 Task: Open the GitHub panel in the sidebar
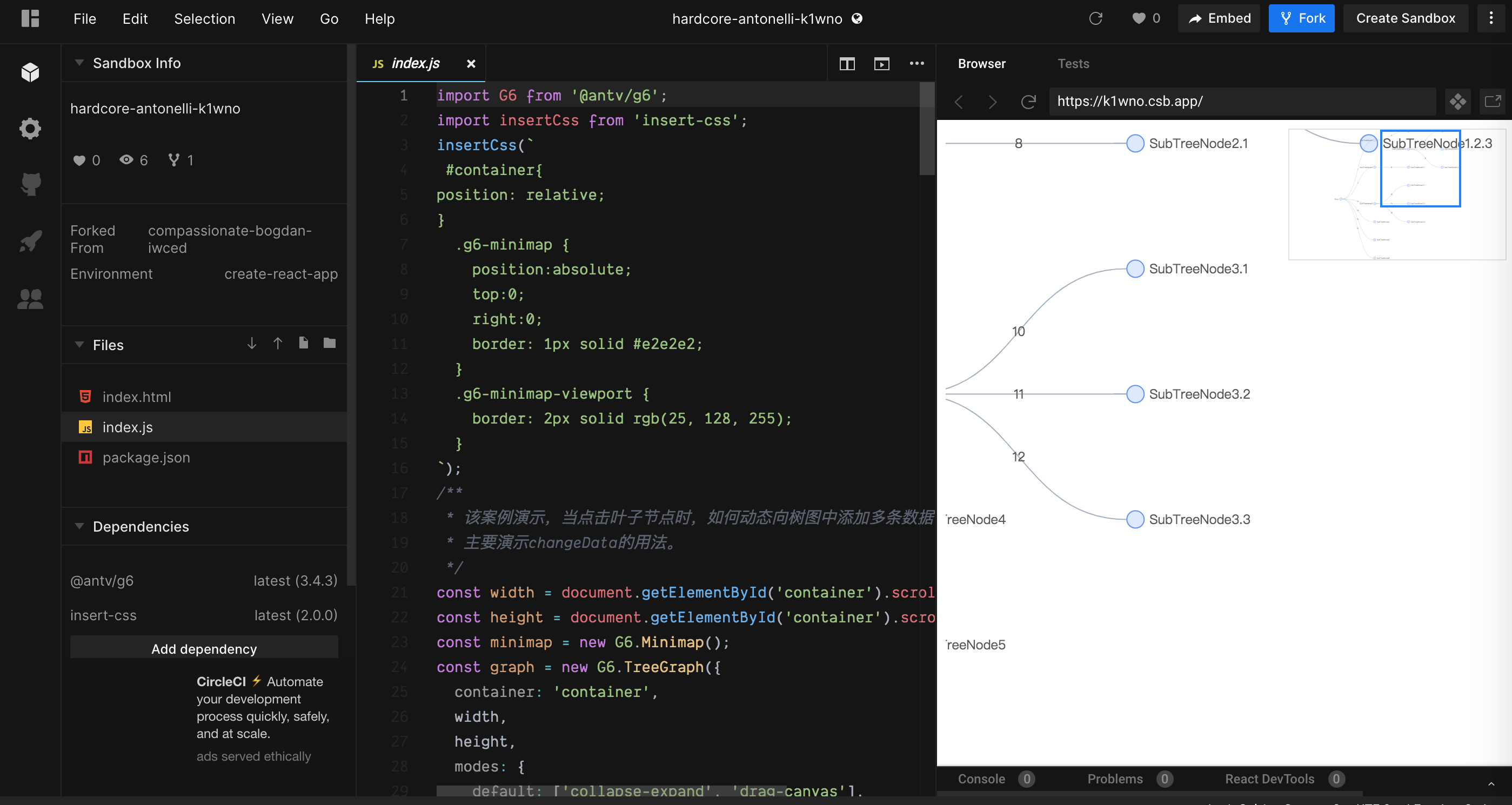30,184
